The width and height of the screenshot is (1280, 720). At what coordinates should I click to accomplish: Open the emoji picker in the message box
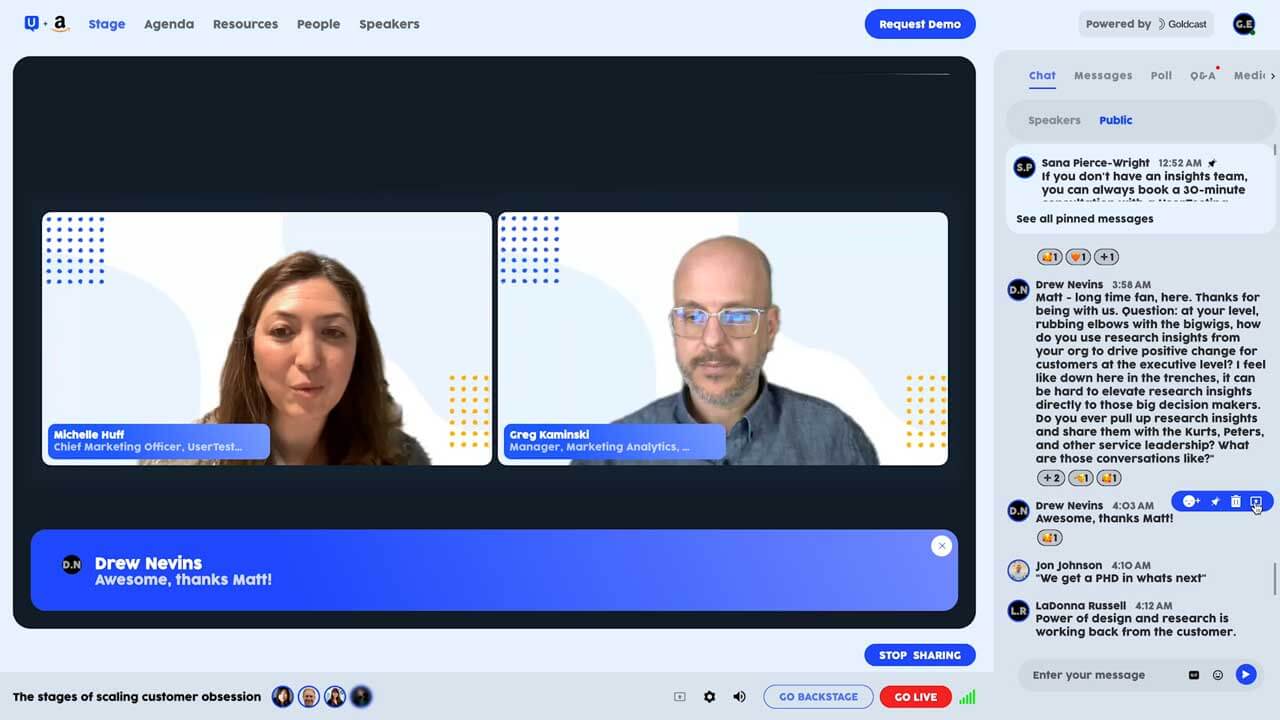[x=1218, y=675]
